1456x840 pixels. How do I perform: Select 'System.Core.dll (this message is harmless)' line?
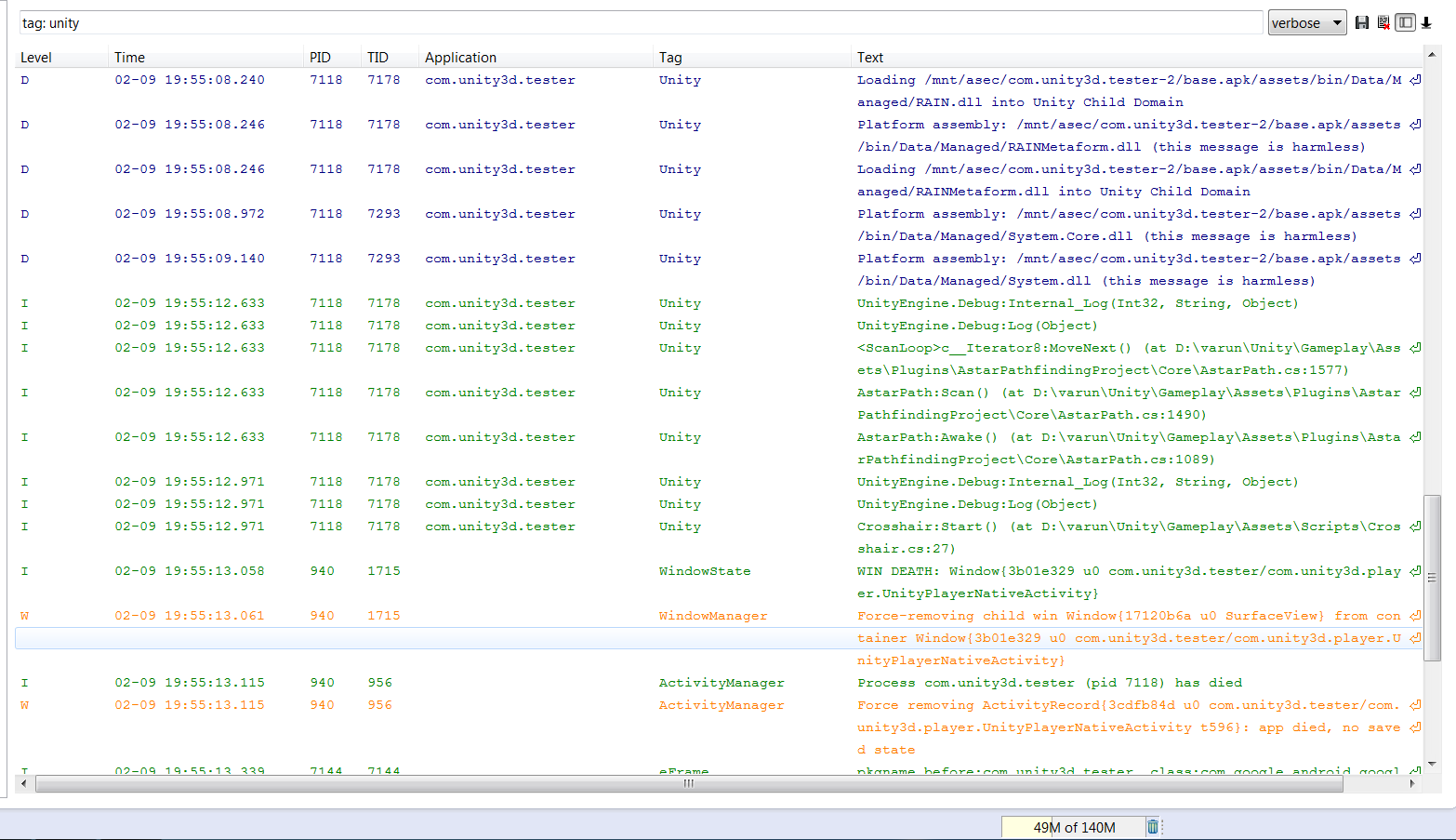(x=1106, y=236)
